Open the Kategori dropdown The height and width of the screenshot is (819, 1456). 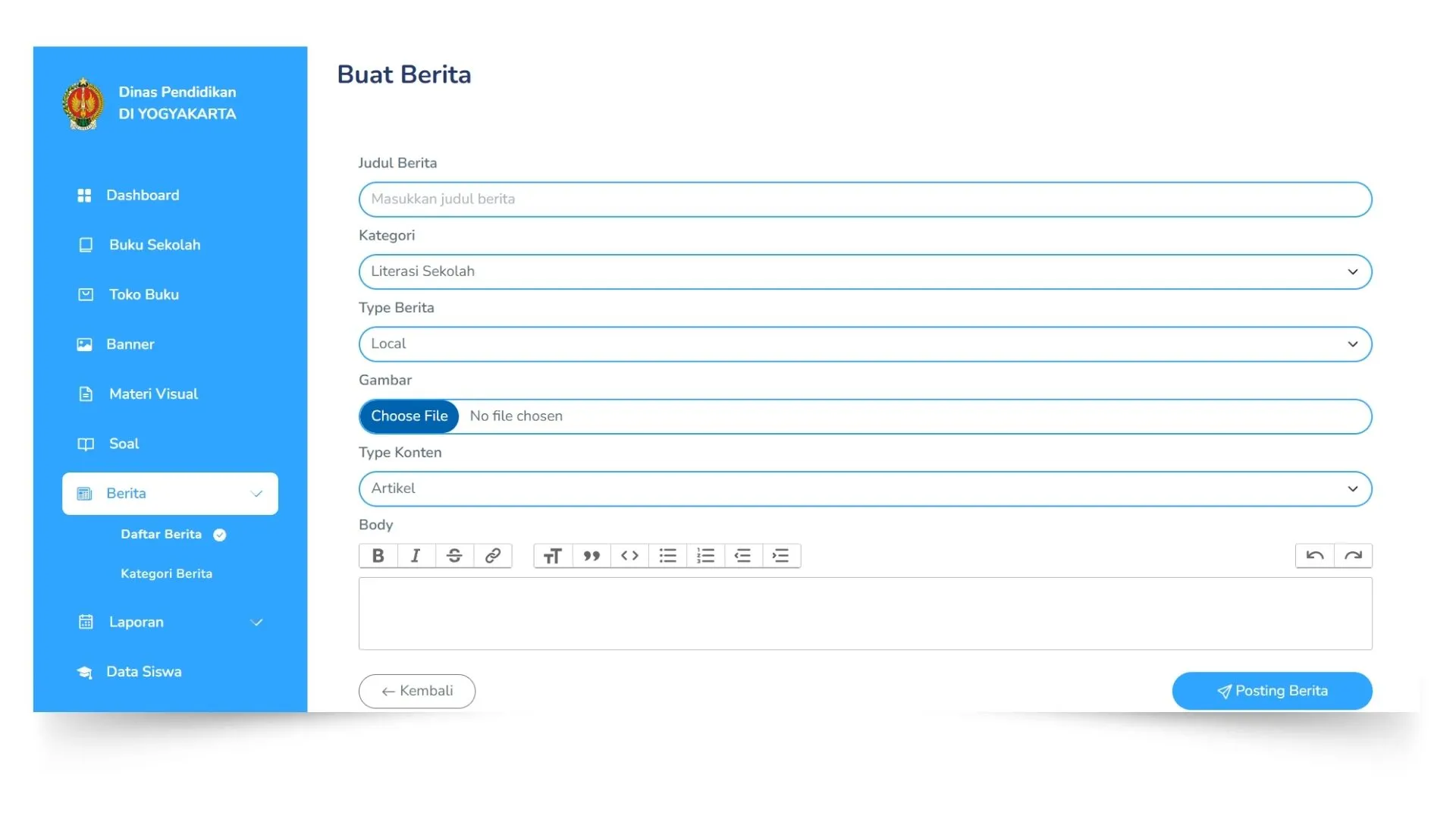(864, 271)
